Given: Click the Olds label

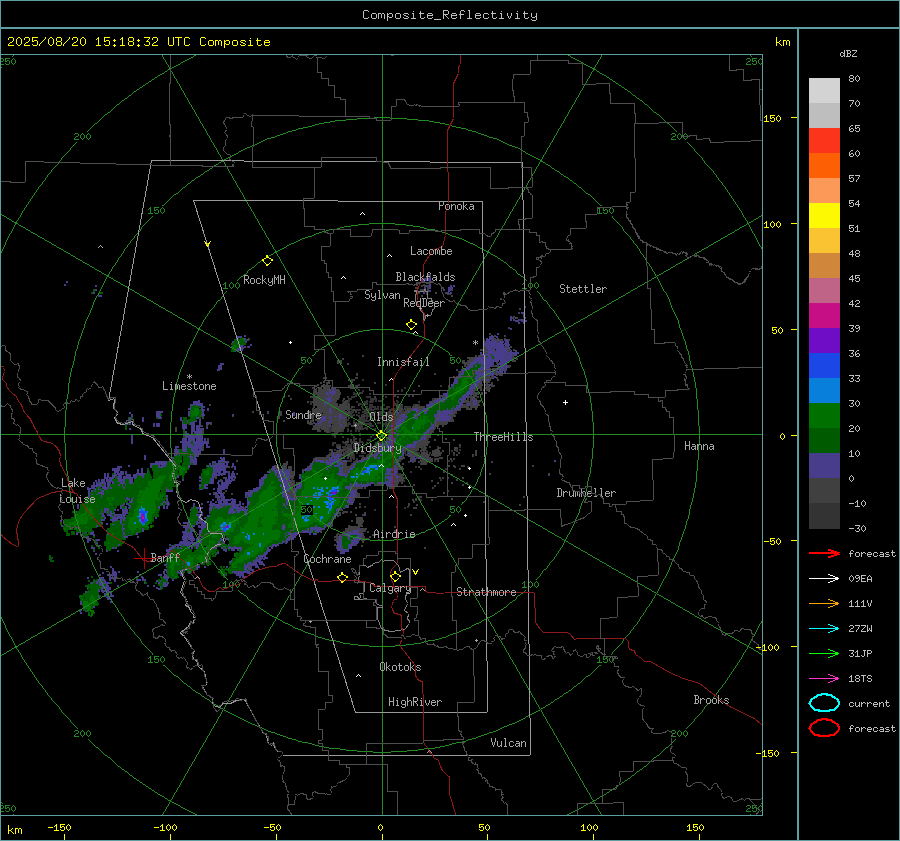Looking at the screenshot, I should (381, 417).
